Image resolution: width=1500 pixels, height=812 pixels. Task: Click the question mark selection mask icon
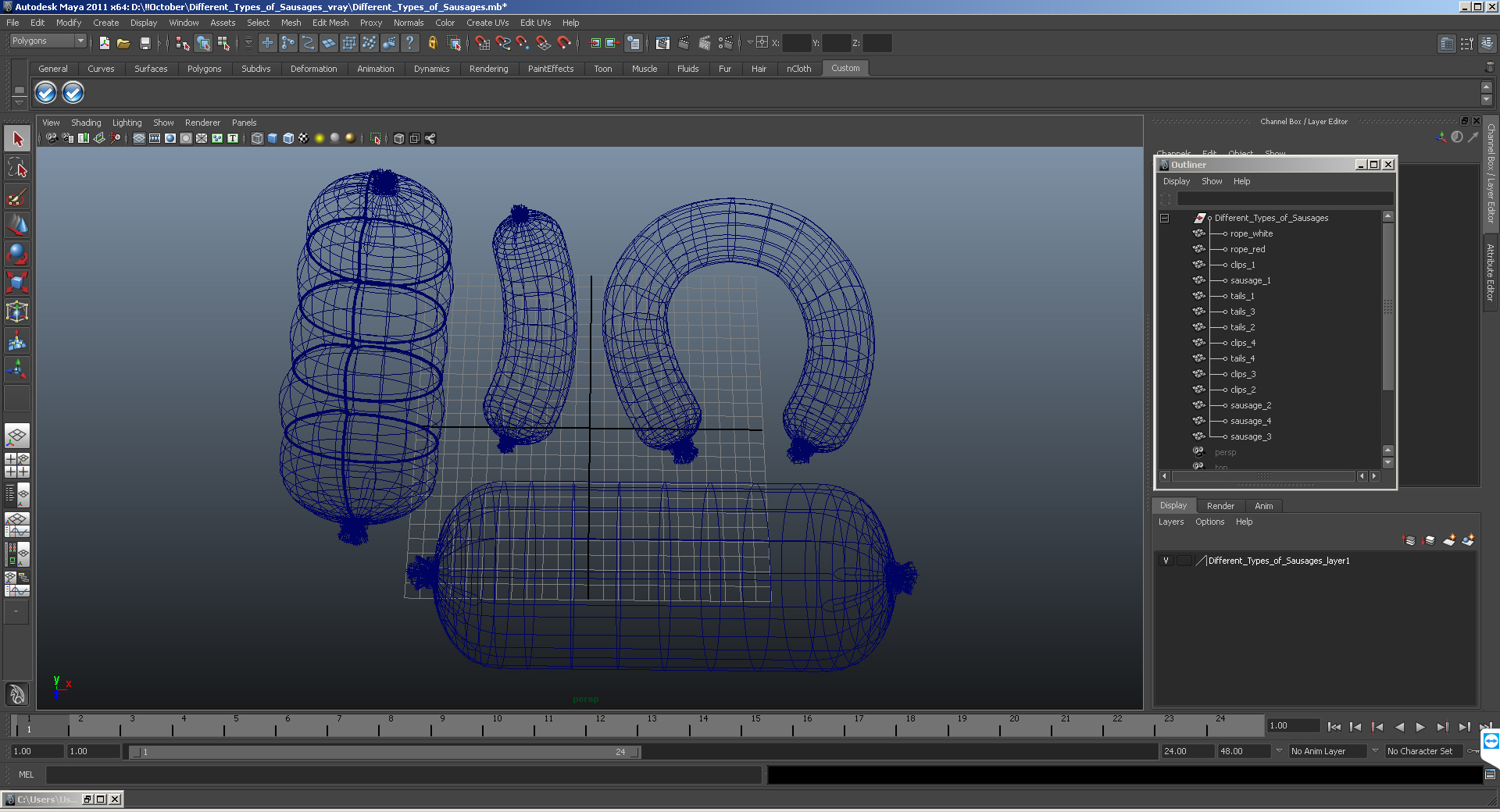tap(409, 43)
